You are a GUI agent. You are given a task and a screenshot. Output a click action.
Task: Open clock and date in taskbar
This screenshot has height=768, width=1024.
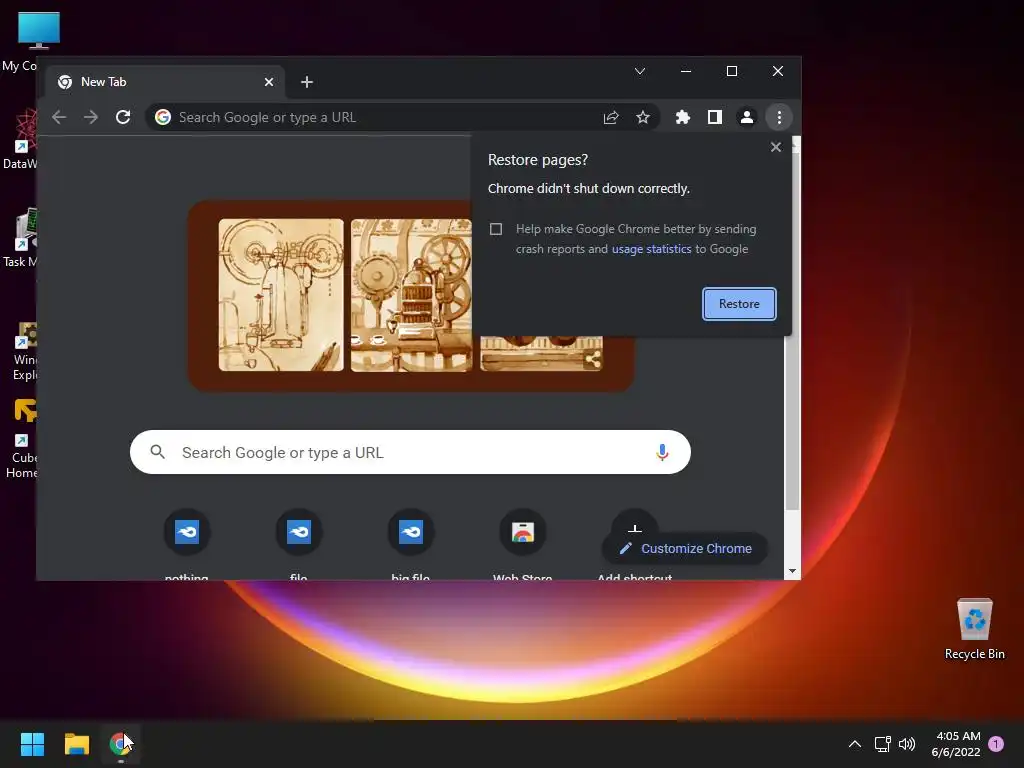pyautogui.click(x=957, y=744)
